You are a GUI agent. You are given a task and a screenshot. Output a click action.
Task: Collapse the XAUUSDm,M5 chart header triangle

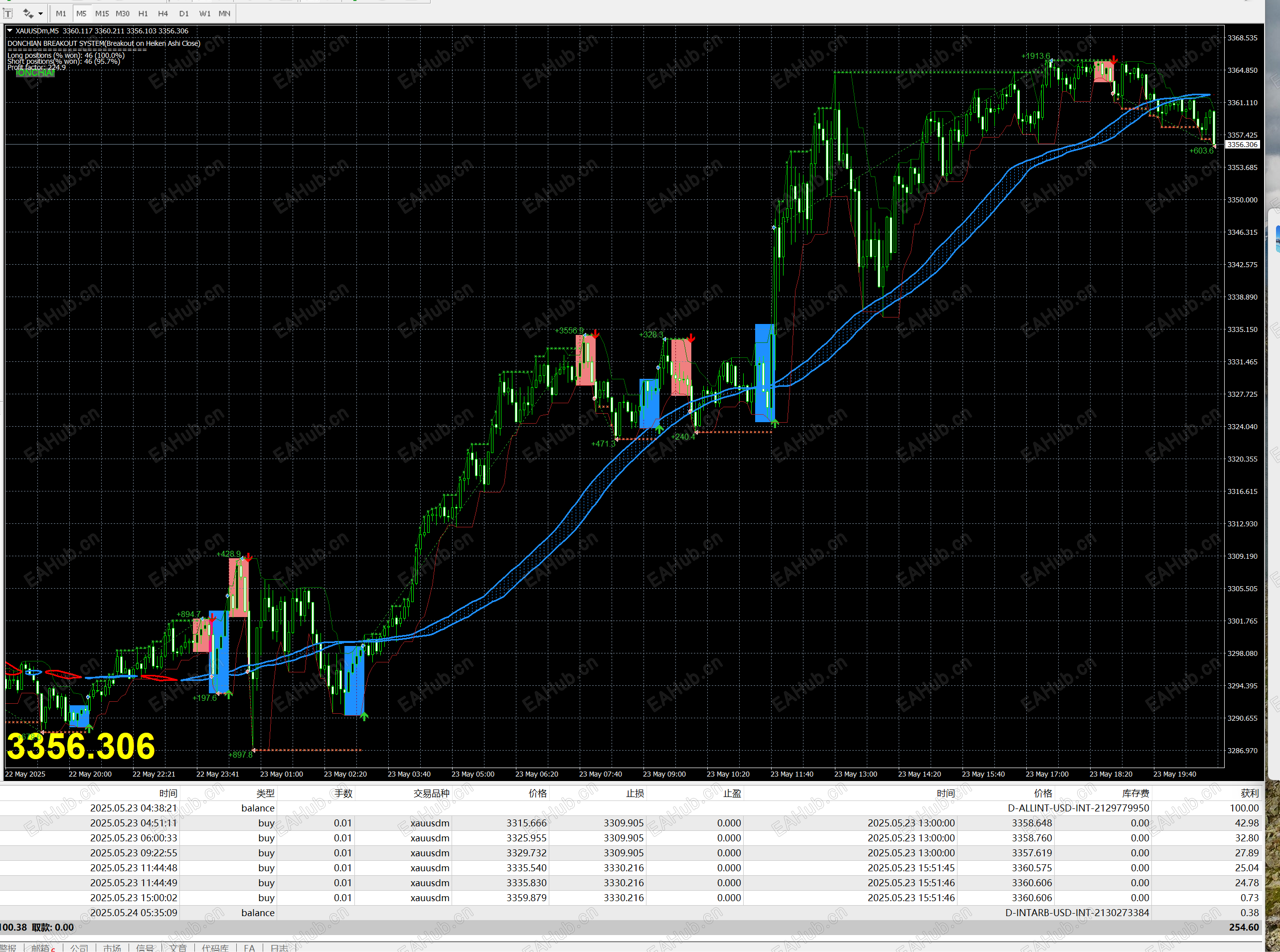pos(10,30)
